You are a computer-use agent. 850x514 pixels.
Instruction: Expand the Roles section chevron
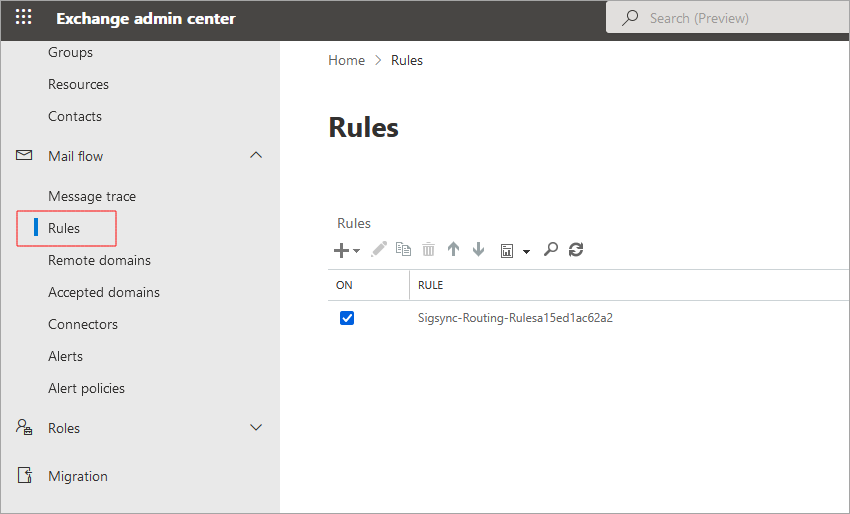256,428
